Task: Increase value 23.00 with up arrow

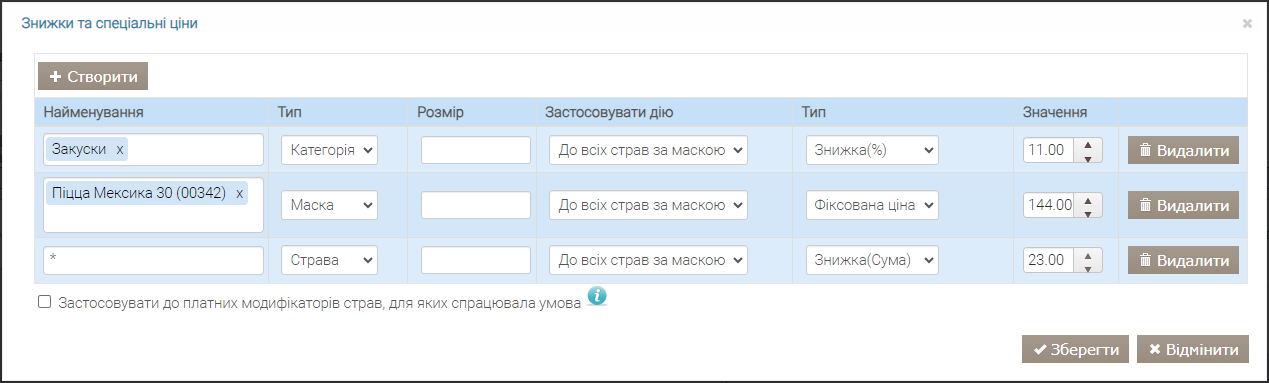Action: (x=1088, y=254)
